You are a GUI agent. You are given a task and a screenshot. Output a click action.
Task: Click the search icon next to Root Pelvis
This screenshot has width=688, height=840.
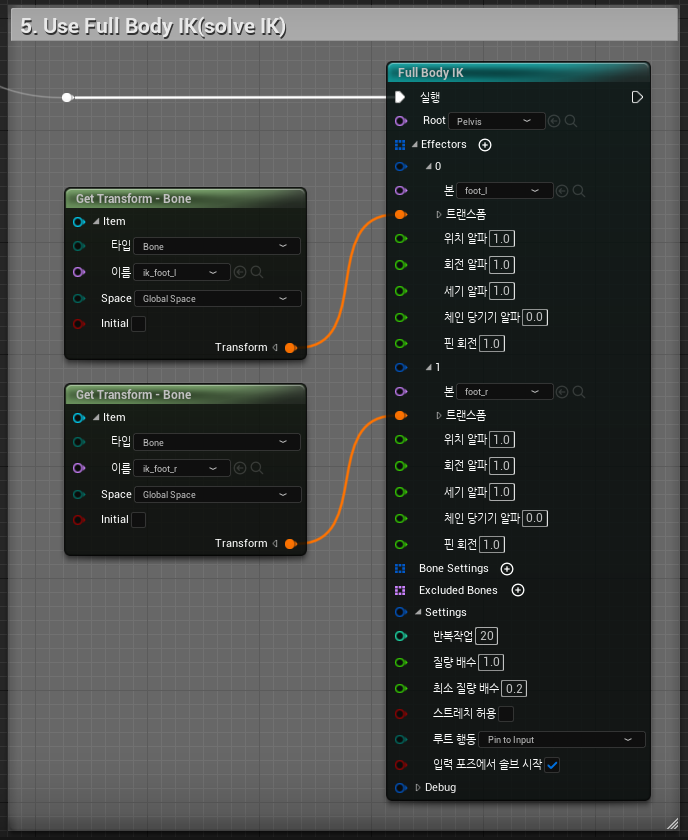[571, 121]
